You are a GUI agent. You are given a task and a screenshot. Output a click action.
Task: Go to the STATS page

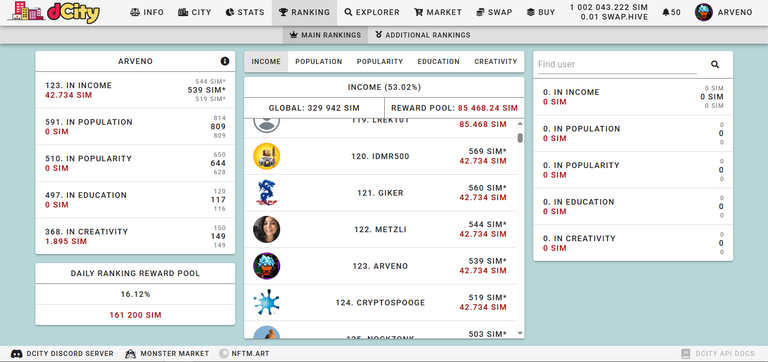pyautogui.click(x=245, y=12)
